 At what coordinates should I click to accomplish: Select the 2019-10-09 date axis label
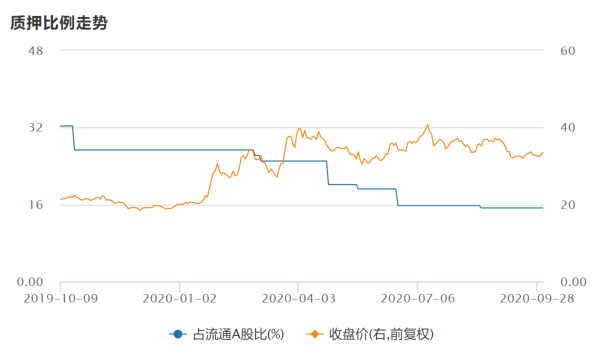61,299
